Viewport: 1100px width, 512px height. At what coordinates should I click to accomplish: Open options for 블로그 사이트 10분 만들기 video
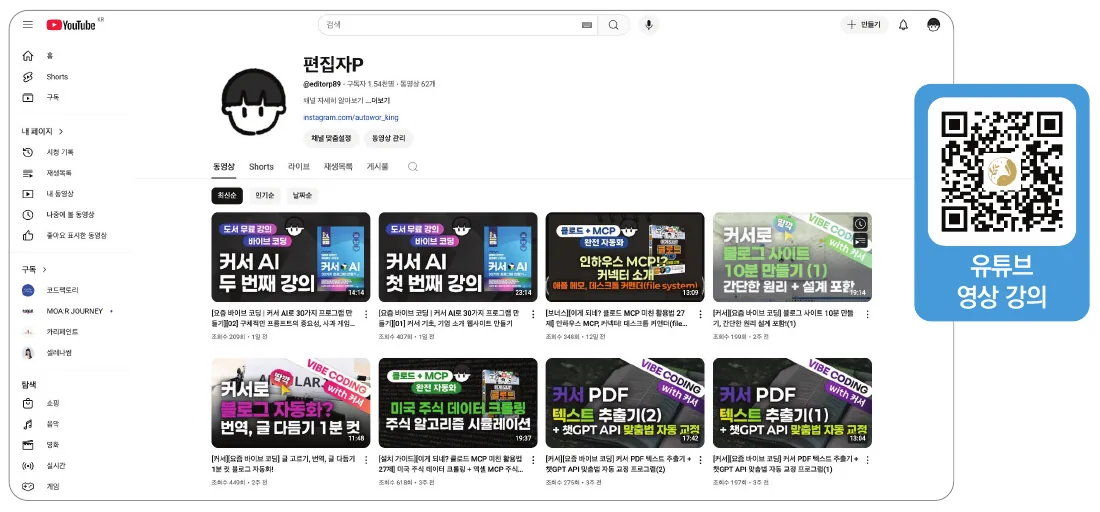(x=867, y=314)
